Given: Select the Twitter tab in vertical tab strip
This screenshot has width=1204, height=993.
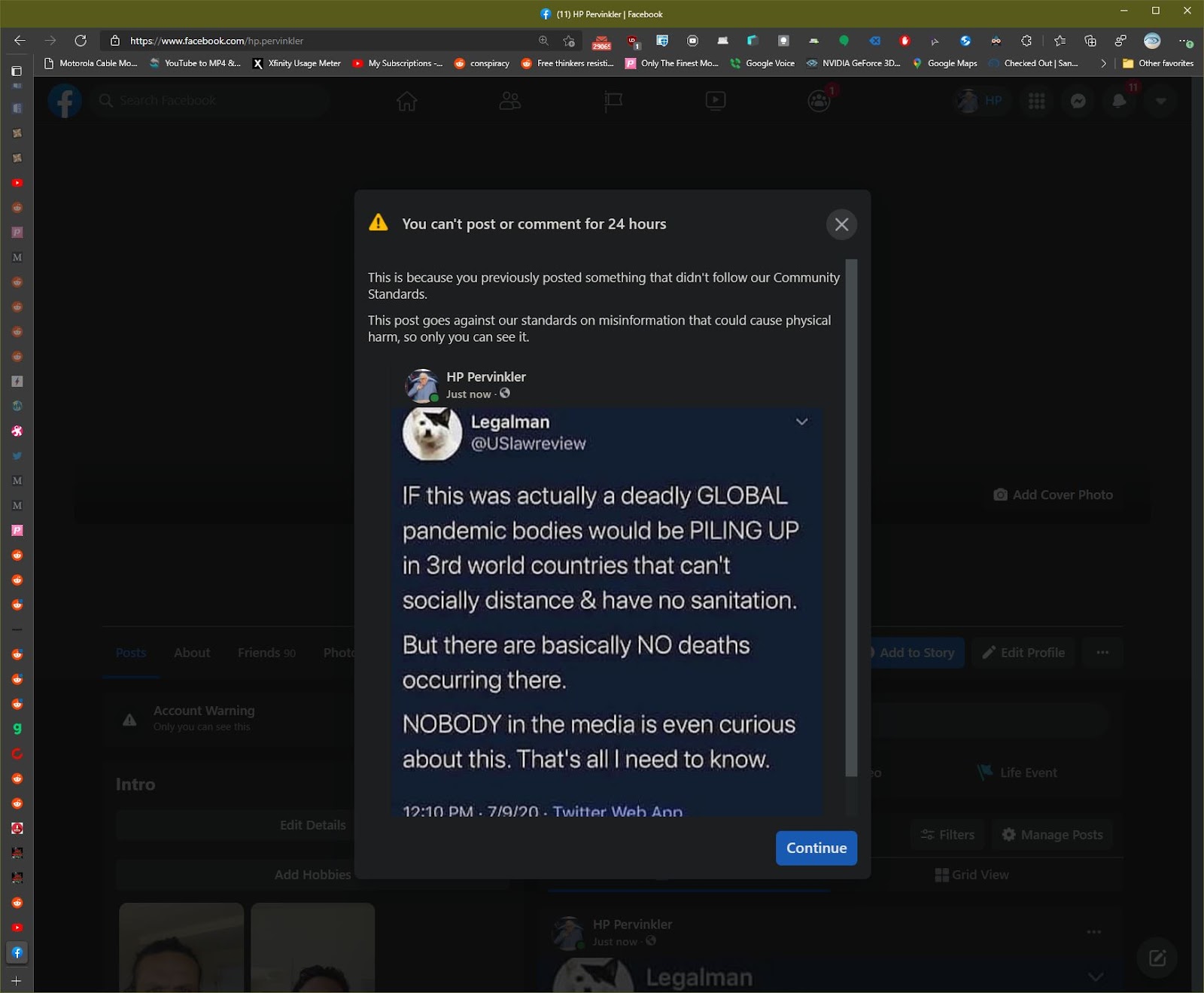Looking at the screenshot, I should [17, 455].
